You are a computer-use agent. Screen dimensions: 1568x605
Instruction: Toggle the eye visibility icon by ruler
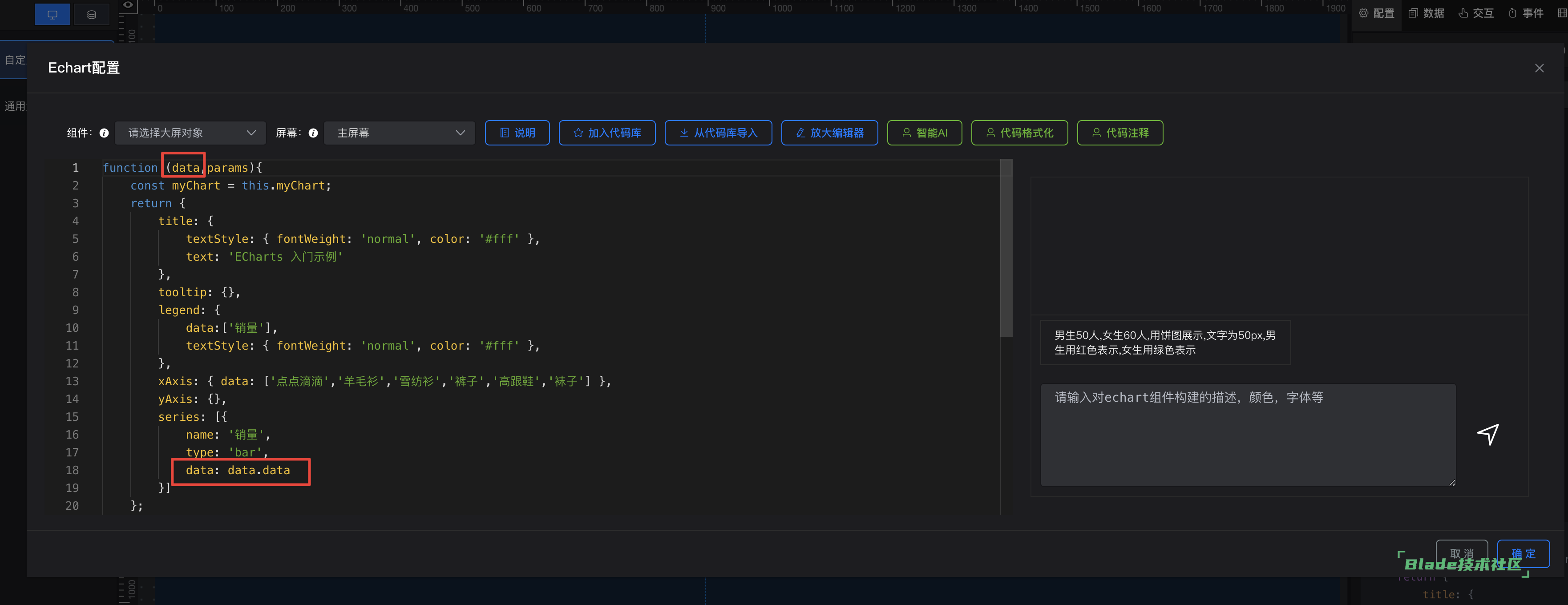click(128, 5)
